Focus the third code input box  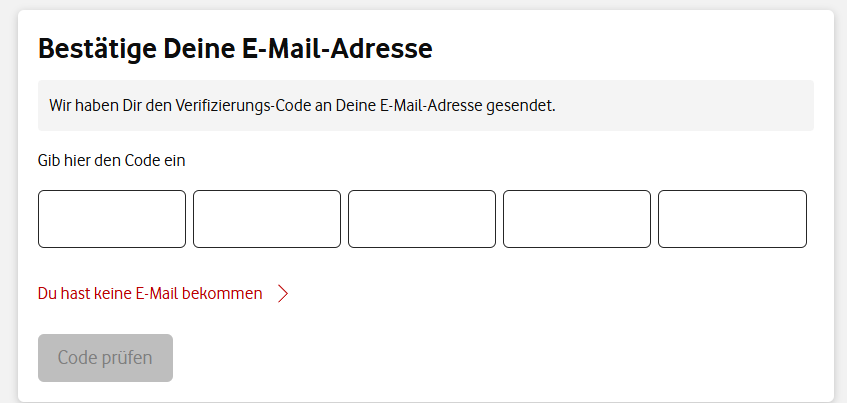point(422,219)
